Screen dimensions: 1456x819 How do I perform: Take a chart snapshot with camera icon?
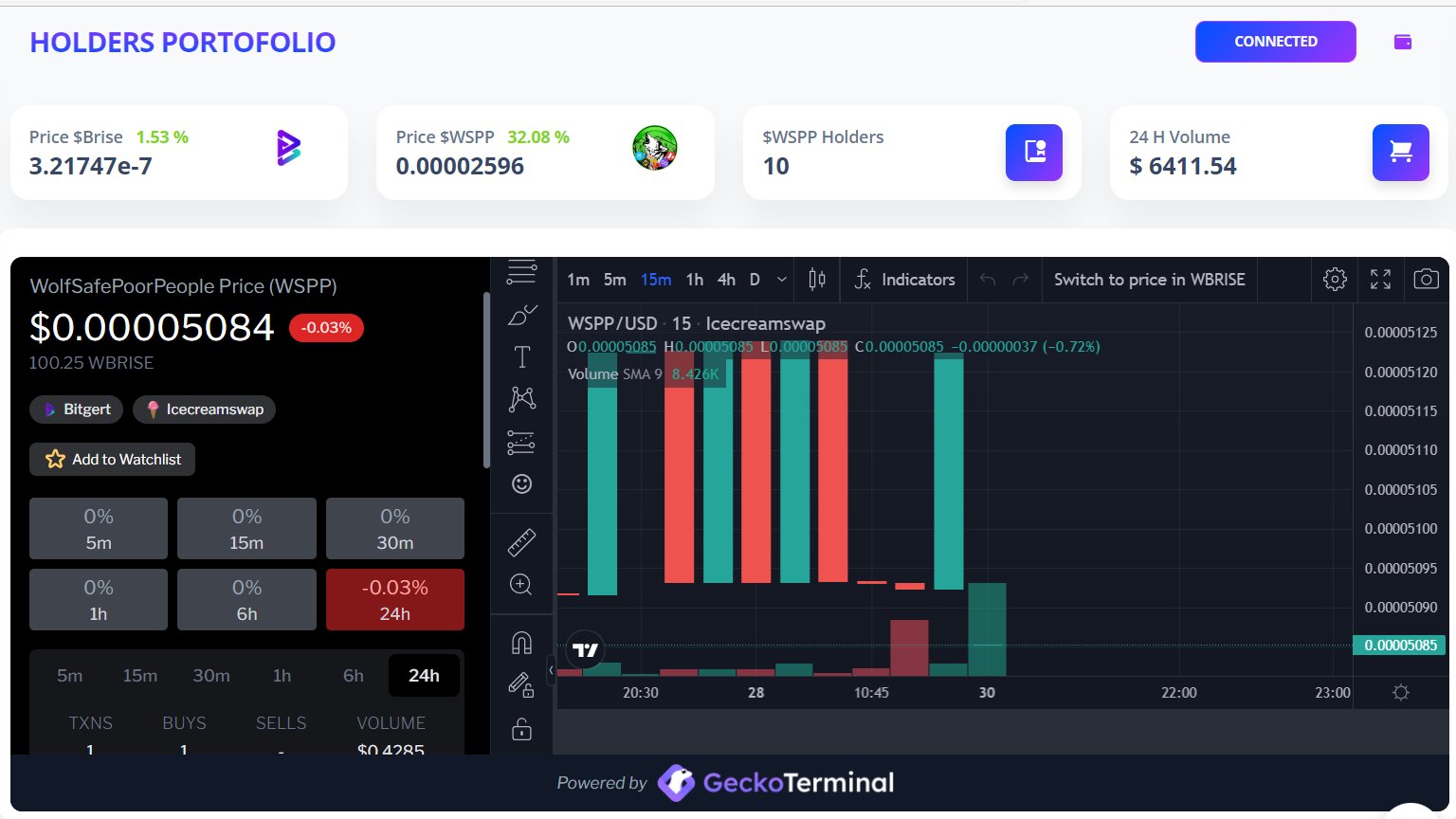coord(1426,280)
